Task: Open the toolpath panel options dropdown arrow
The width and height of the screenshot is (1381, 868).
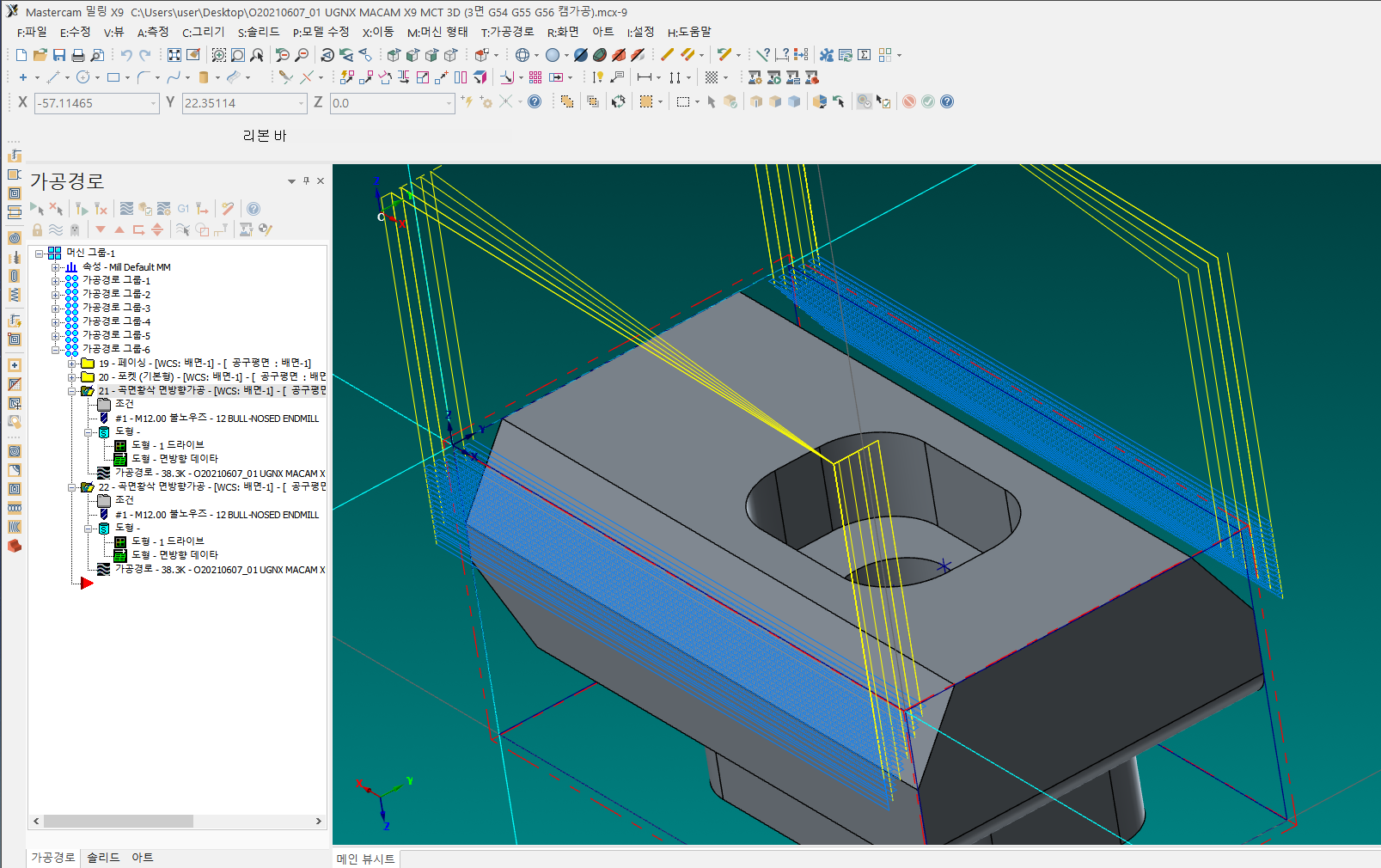Action: coord(291,181)
